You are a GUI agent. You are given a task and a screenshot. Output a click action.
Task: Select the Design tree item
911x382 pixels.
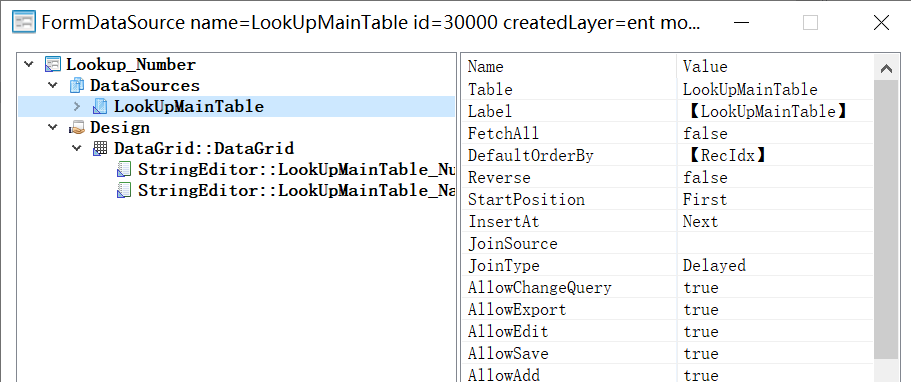(120, 128)
